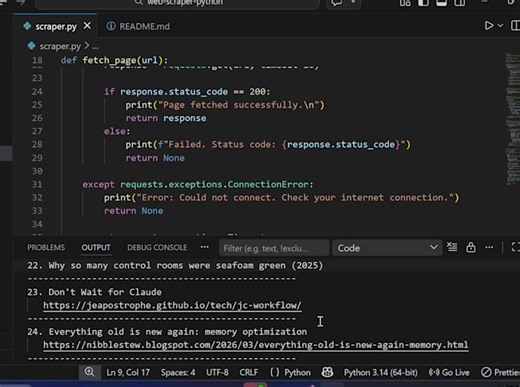
Task: Click 'except requests.exceptions.ConnectionError:' line
Action: point(198,184)
